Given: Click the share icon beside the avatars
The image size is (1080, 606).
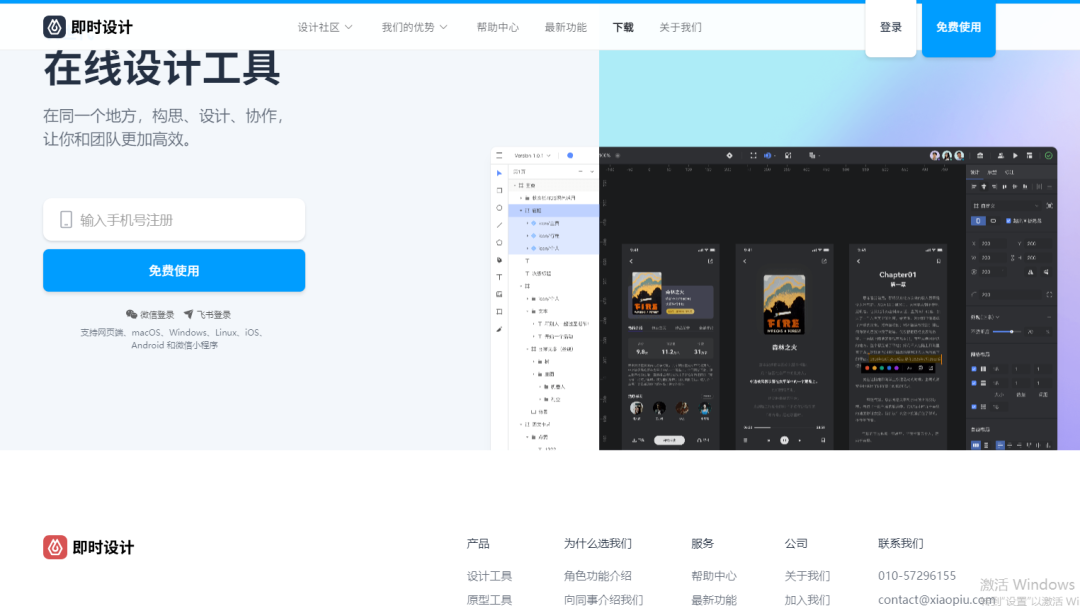Looking at the screenshot, I should [978, 156].
